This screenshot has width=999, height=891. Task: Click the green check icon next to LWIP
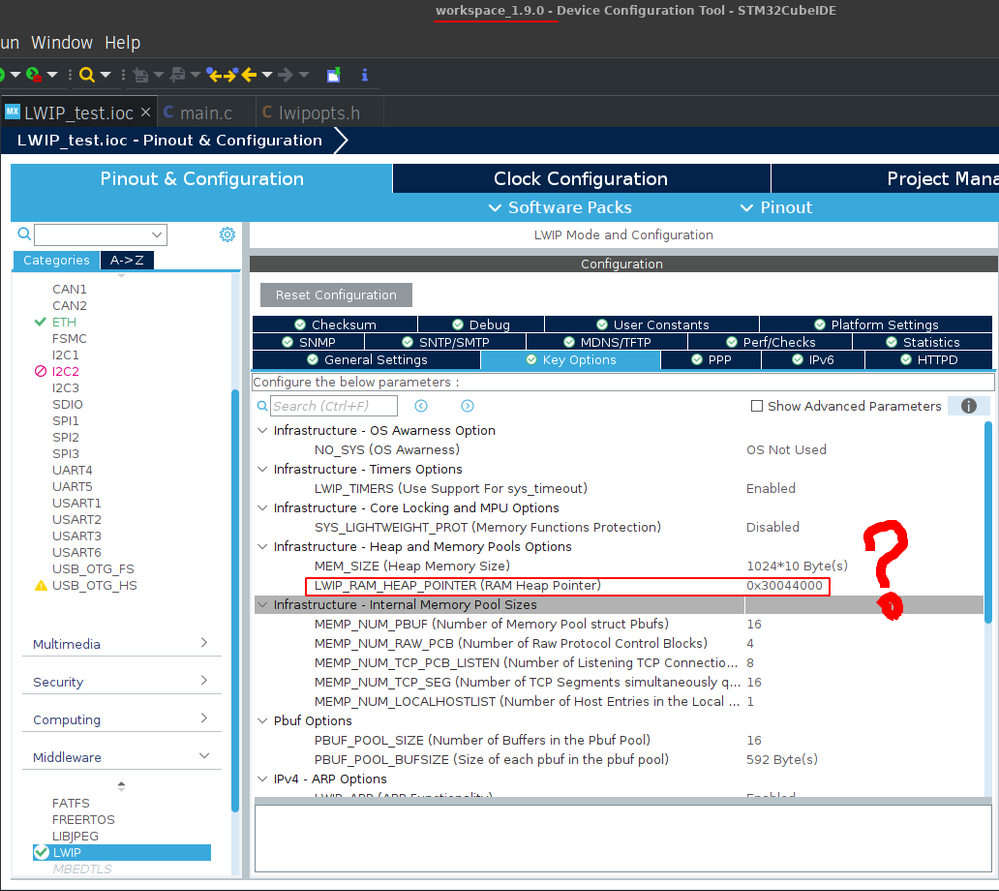(x=41, y=852)
